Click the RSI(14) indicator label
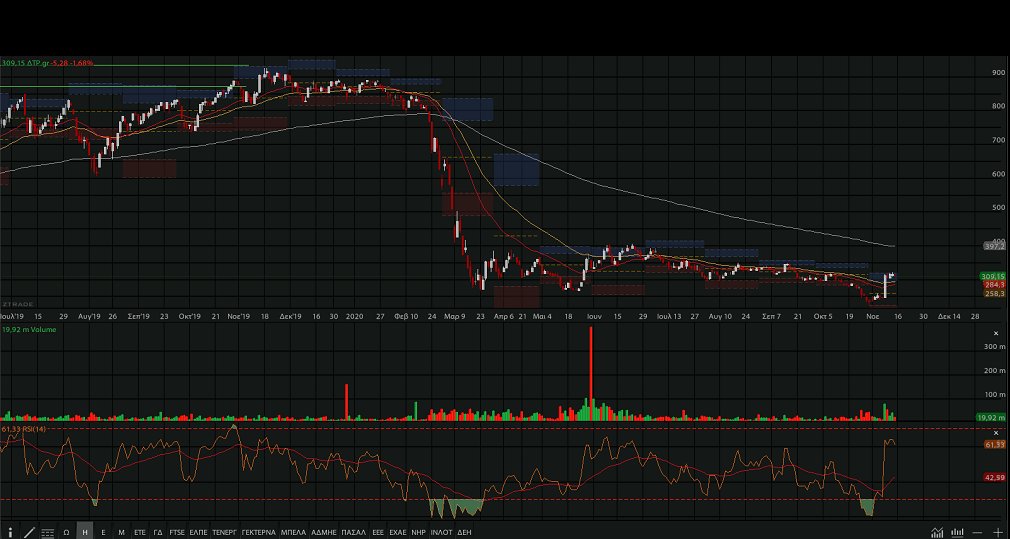The width and height of the screenshot is (1010, 539). pyautogui.click(x=33, y=429)
